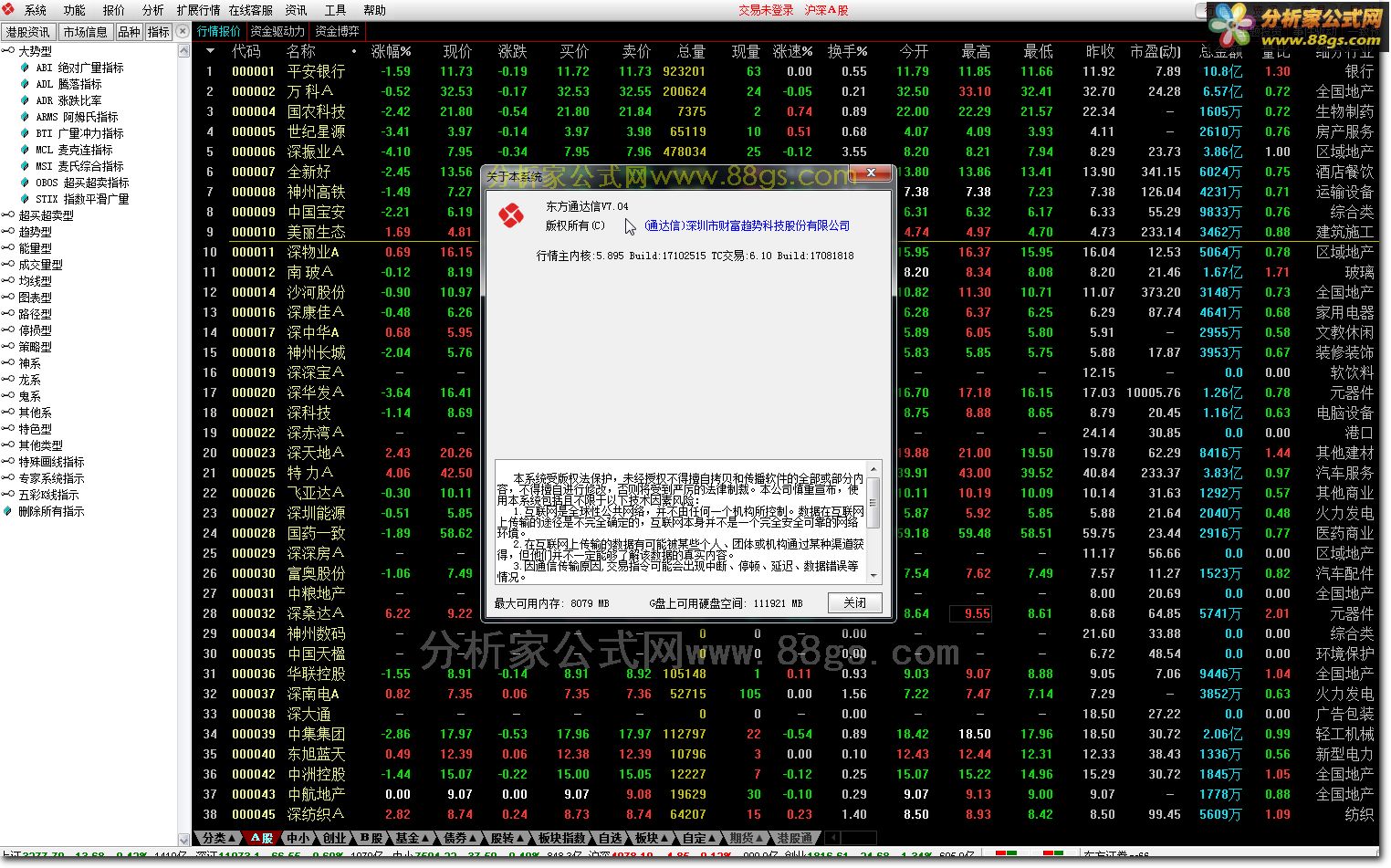Screen dimensions: 1391x868
Task: Click the 关闭 button in About dialog
Action: tap(855, 602)
